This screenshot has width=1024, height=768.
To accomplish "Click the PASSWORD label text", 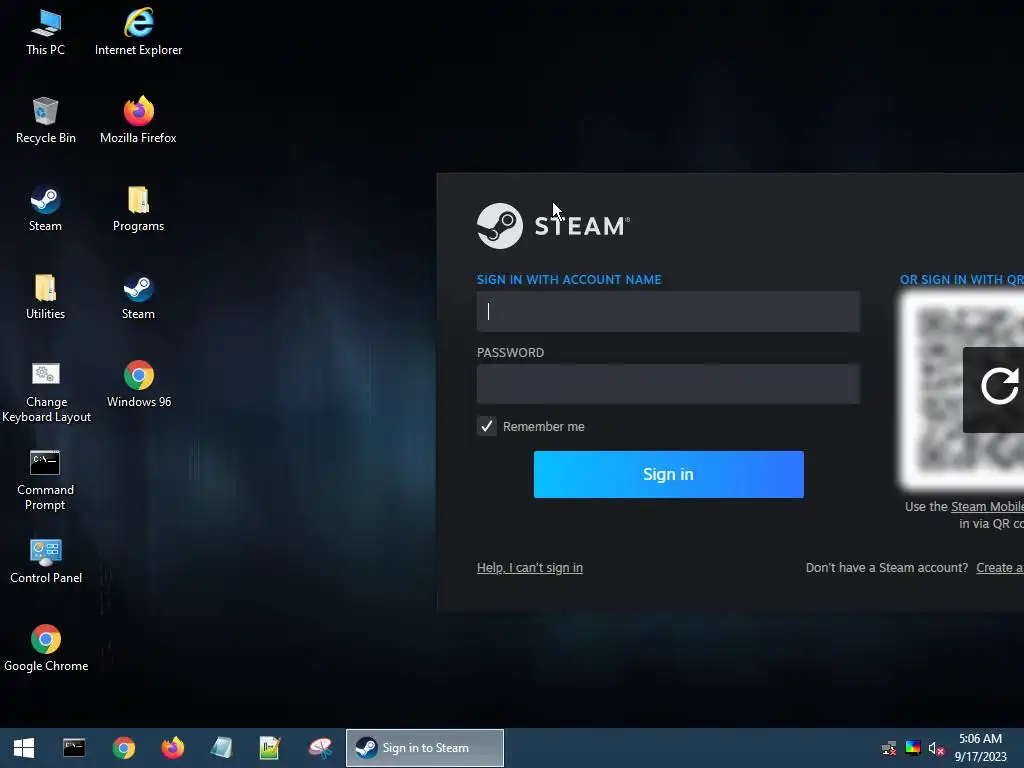I will coord(510,353).
